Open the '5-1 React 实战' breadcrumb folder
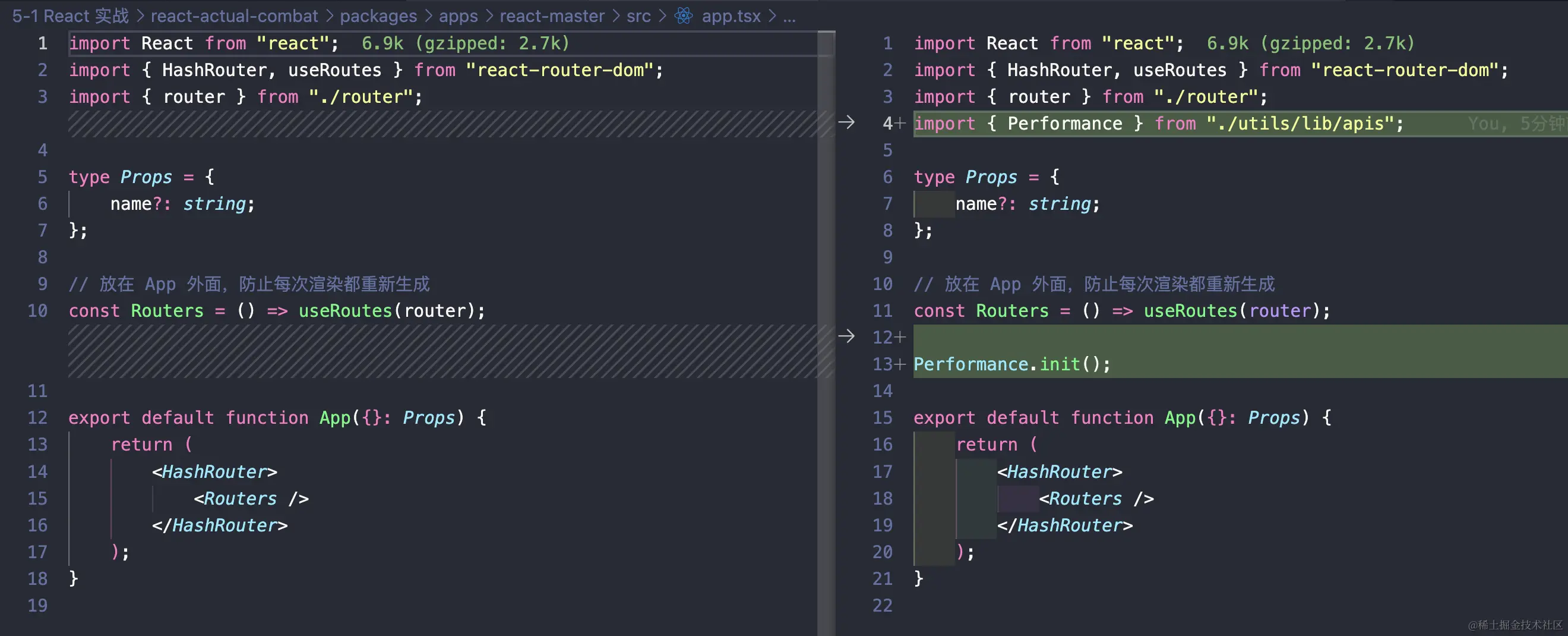 [70, 16]
